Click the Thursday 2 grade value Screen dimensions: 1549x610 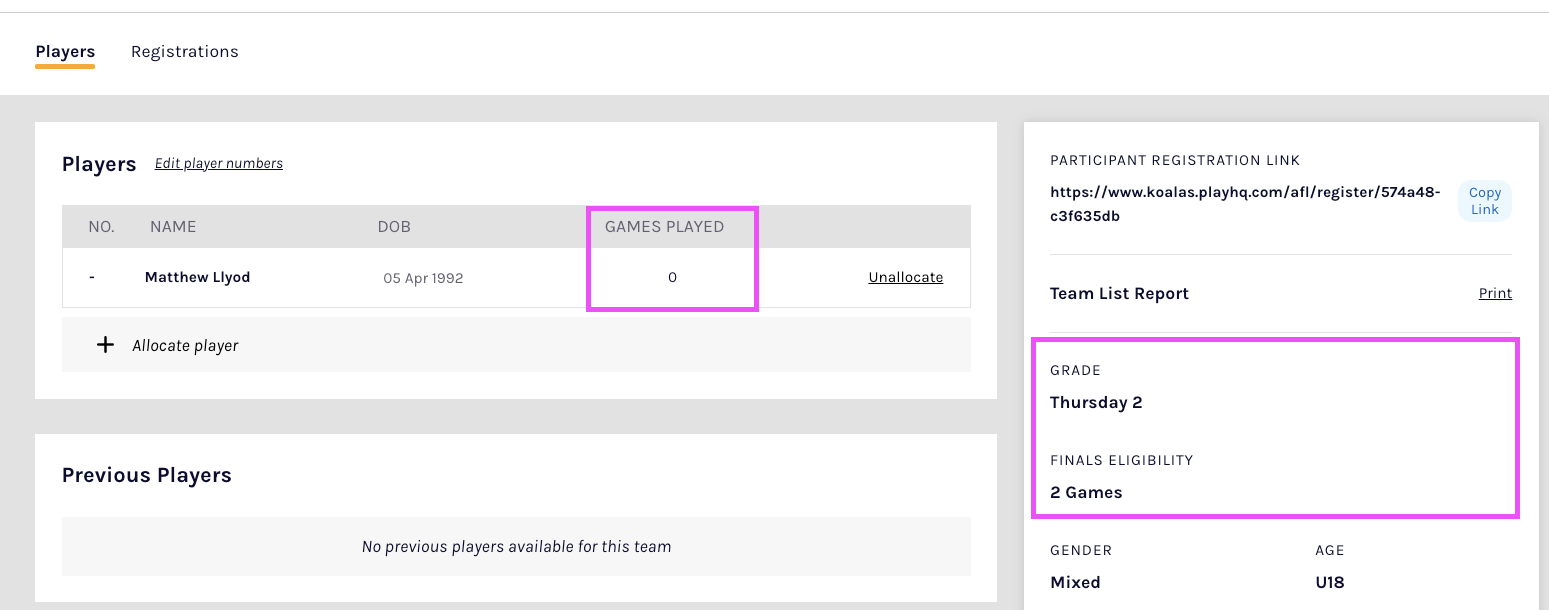(1096, 403)
